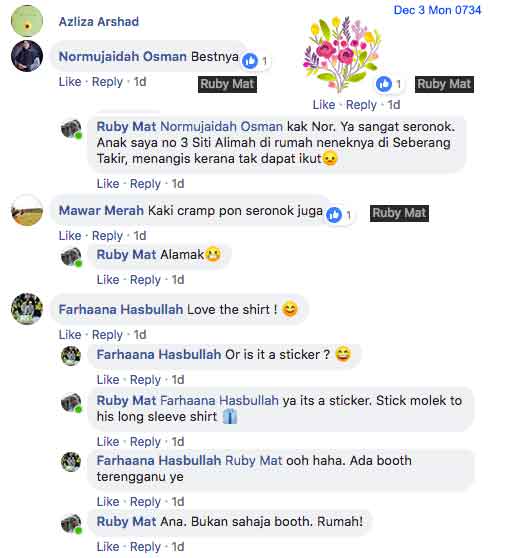Open Azliza Arshad's profile name link
Viewport: 514px width, 558px height.
tap(99, 22)
